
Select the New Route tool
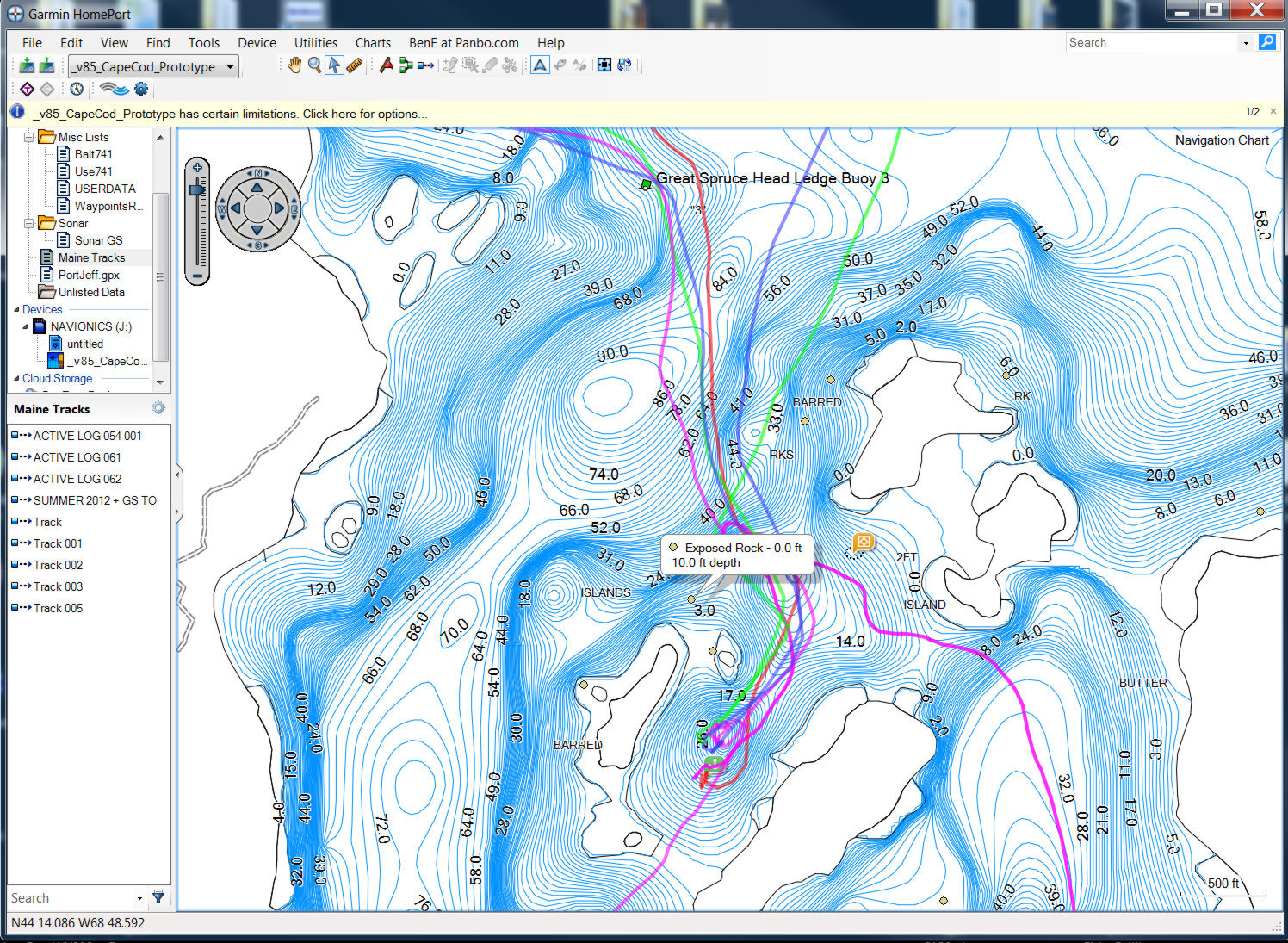(406, 65)
